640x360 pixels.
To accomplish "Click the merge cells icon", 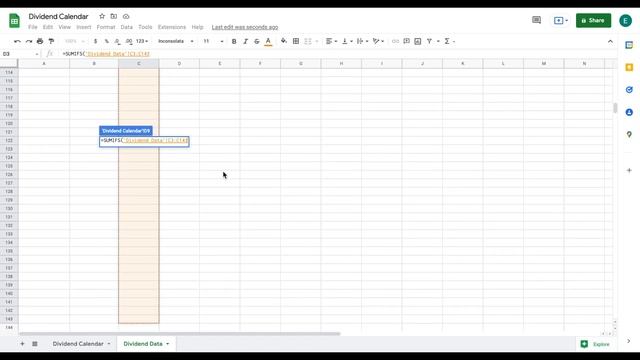I will [308, 41].
